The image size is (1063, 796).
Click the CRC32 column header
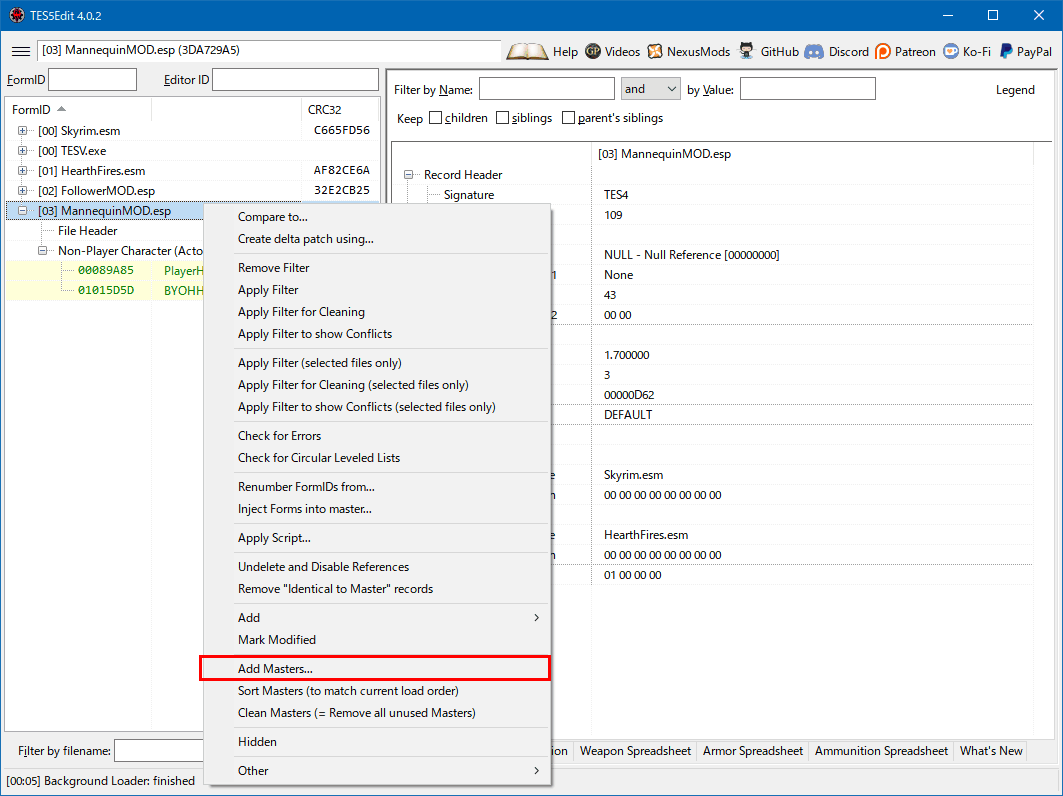point(339,109)
